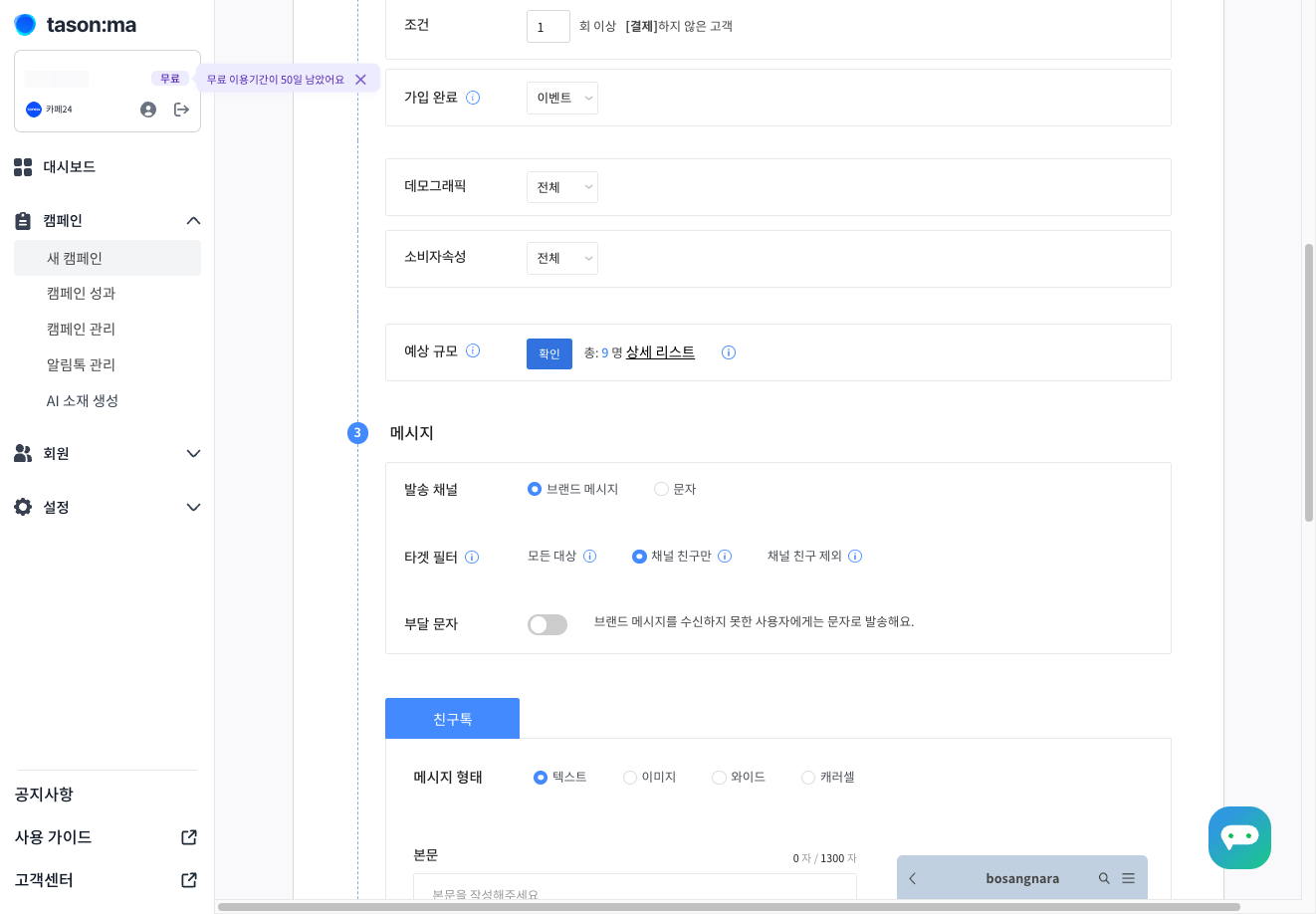Click hamburger menu in bosangnara preview
The width and height of the screenshot is (1316, 914).
pos(1128,878)
